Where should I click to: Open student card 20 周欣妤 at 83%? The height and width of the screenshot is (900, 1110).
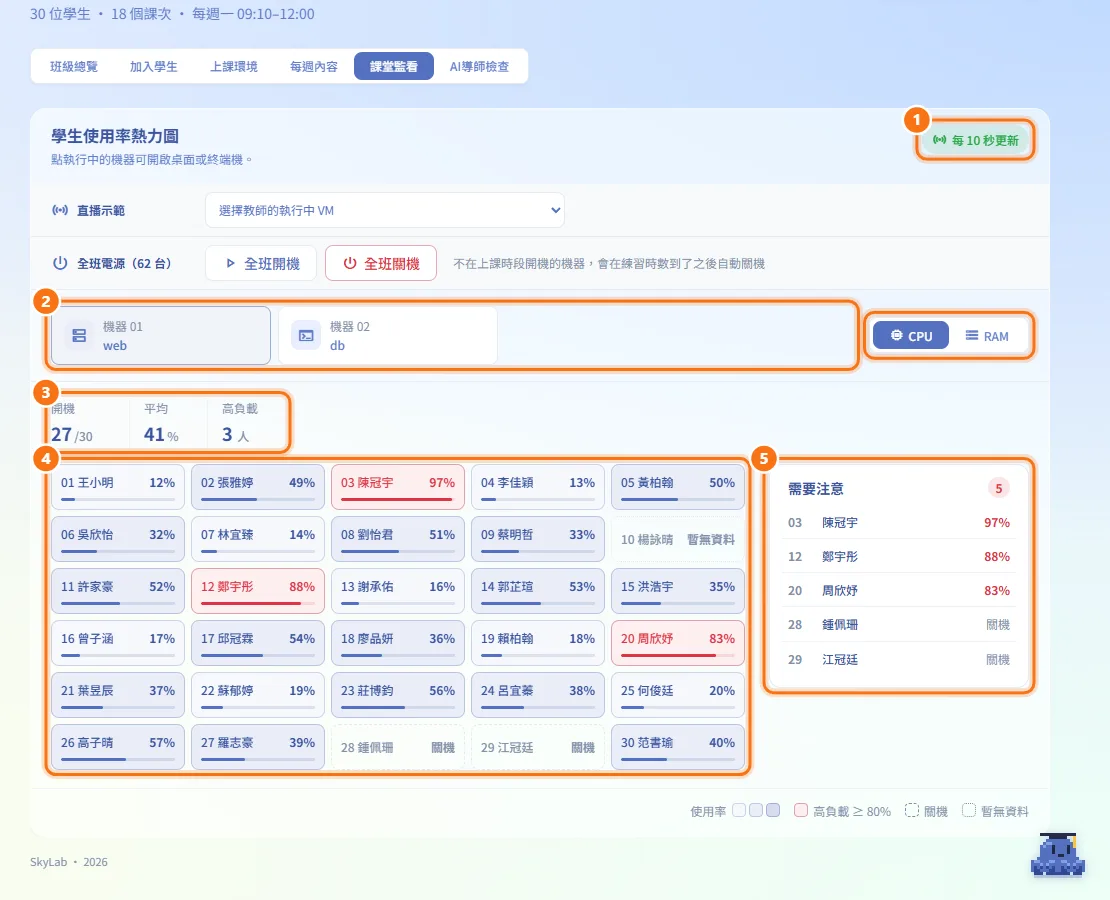tap(677, 643)
